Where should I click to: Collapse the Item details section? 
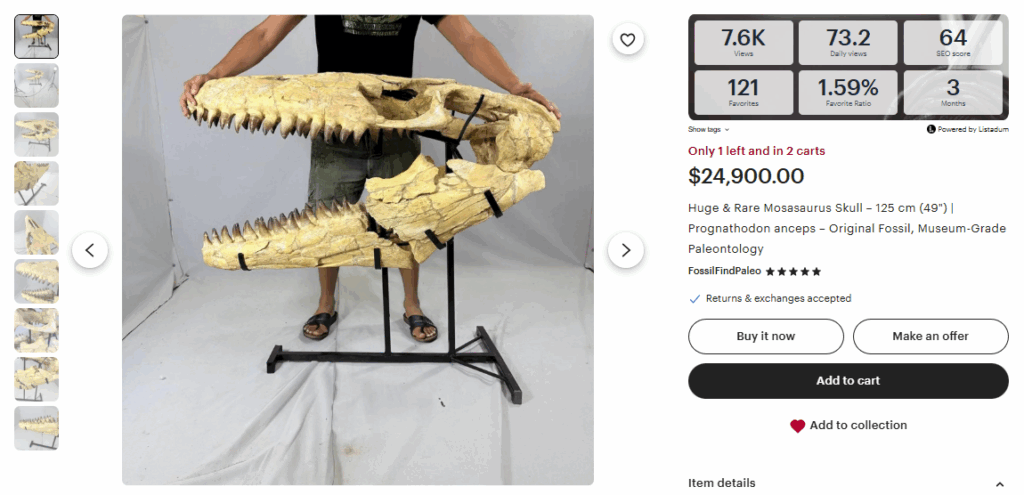click(x=1000, y=484)
